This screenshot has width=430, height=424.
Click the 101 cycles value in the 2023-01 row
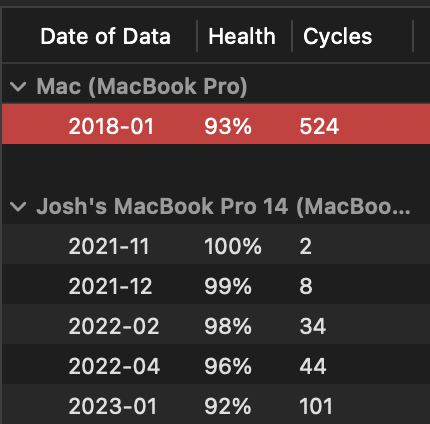[x=316, y=406]
